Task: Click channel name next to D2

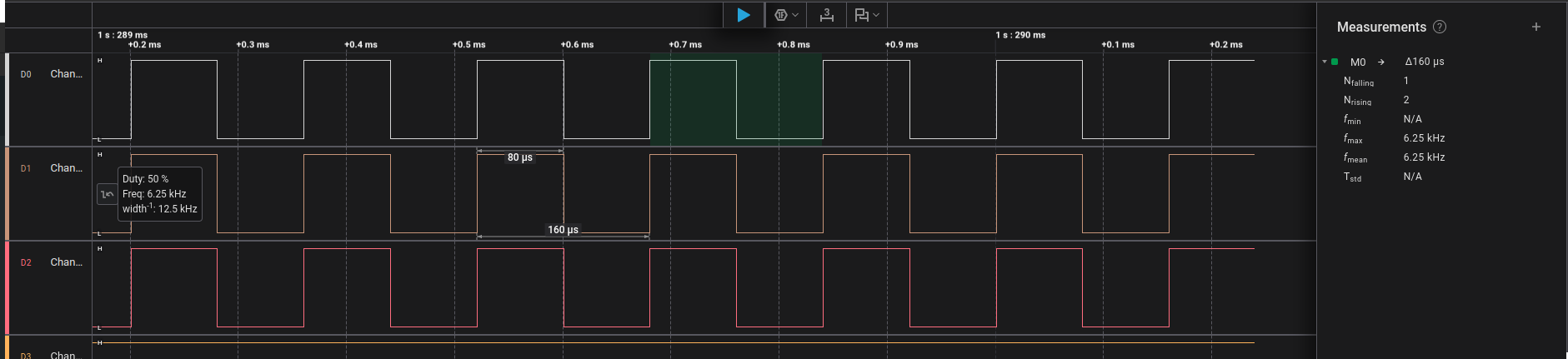Action: [66, 262]
